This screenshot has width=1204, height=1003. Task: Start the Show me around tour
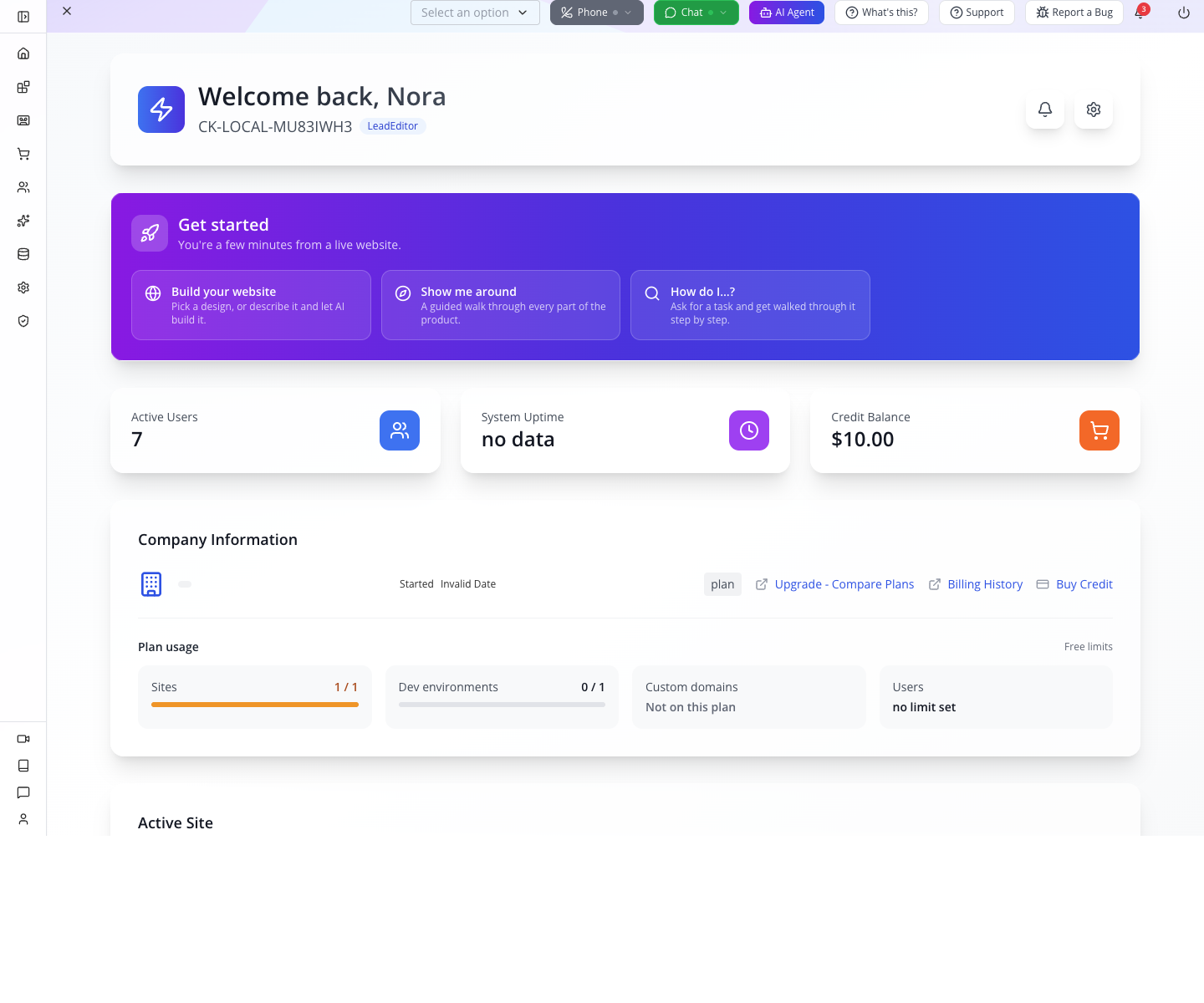(501, 305)
